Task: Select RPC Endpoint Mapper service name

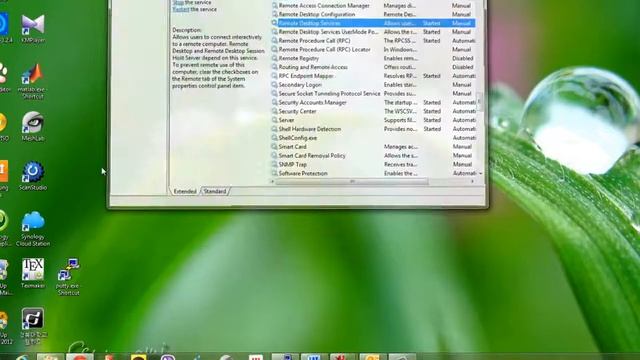Action: [x=306, y=76]
